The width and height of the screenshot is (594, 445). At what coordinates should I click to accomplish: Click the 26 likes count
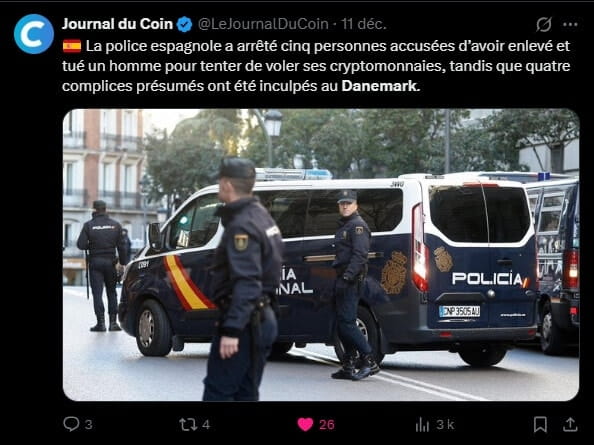point(327,425)
